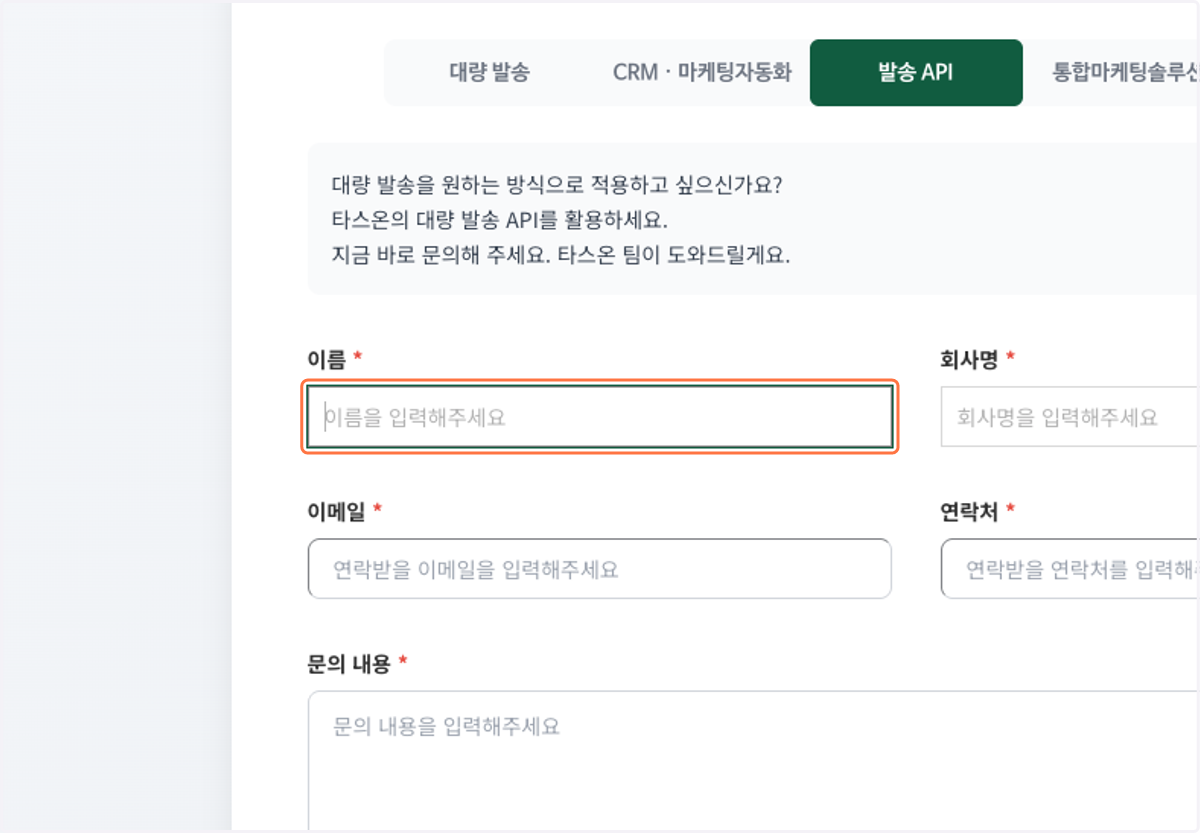This screenshot has width=1200, height=833.
Task: Switch to the 대량 발송 tab
Action: pyautogui.click(x=489, y=73)
